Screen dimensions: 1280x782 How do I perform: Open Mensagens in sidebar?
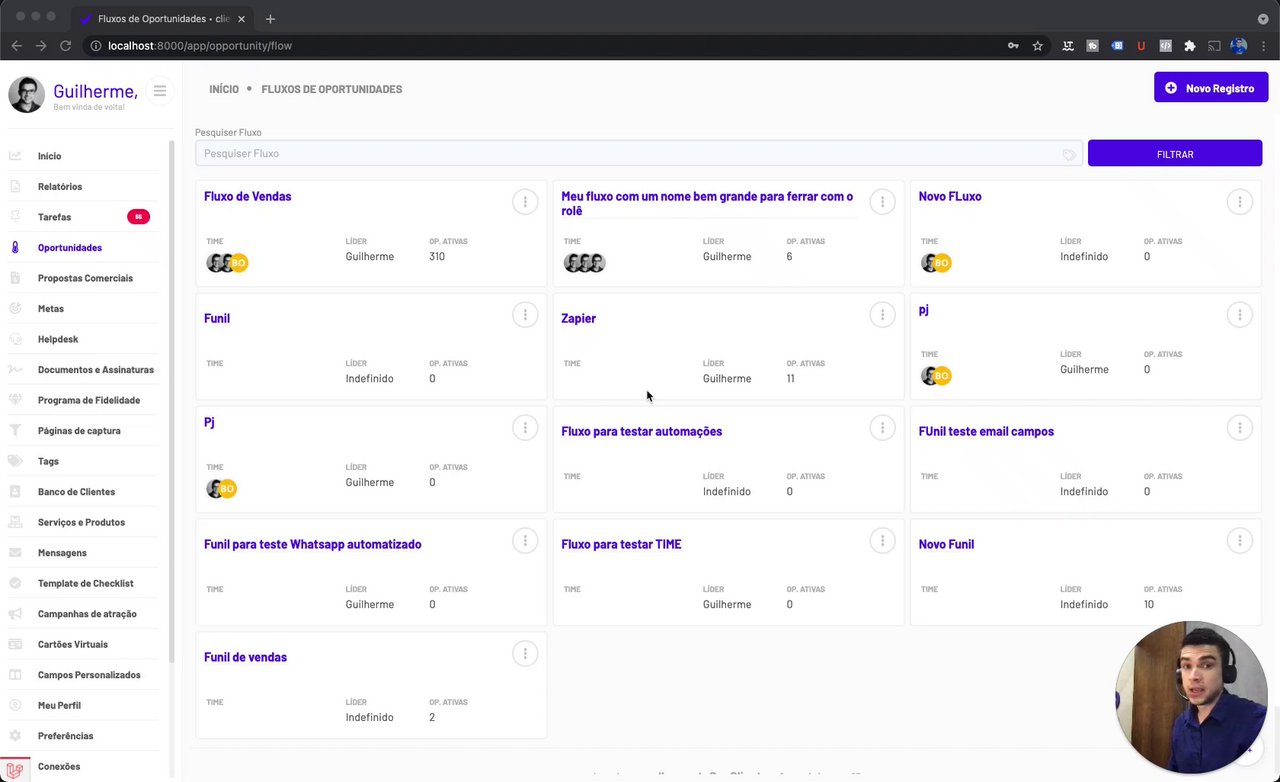click(x=62, y=553)
